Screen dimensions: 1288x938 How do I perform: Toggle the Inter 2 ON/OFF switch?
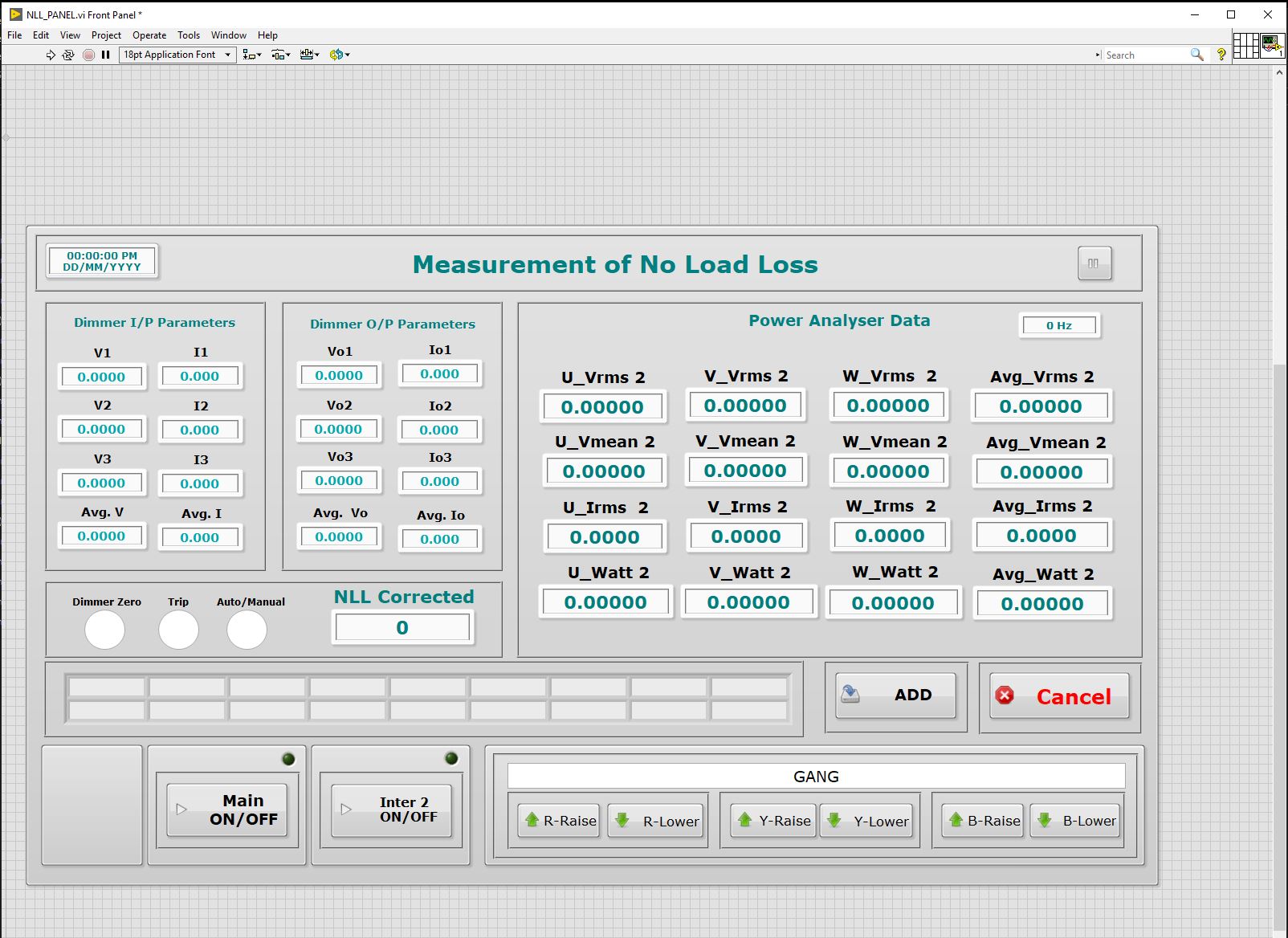coord(391,810)
